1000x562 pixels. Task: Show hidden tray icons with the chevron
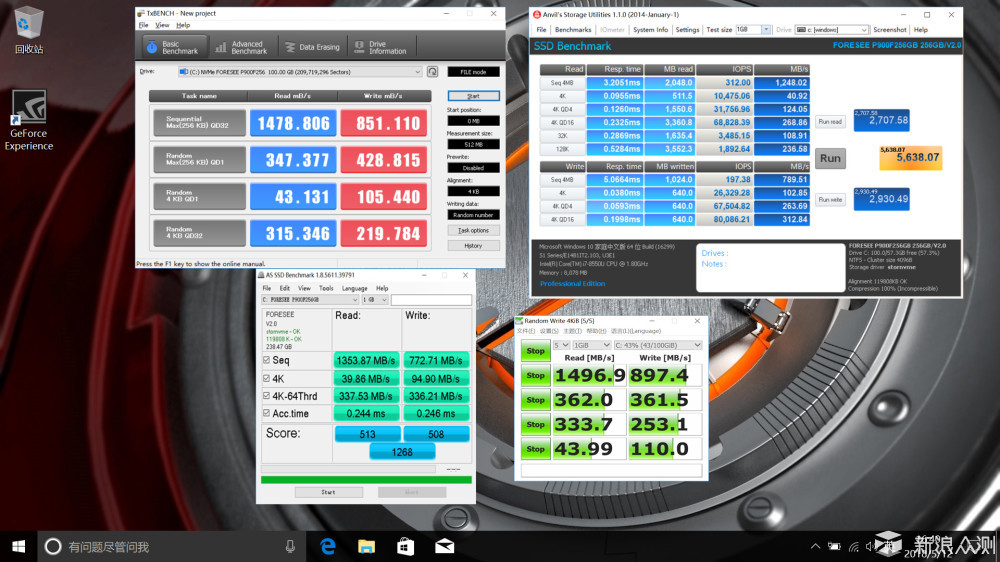815,546
